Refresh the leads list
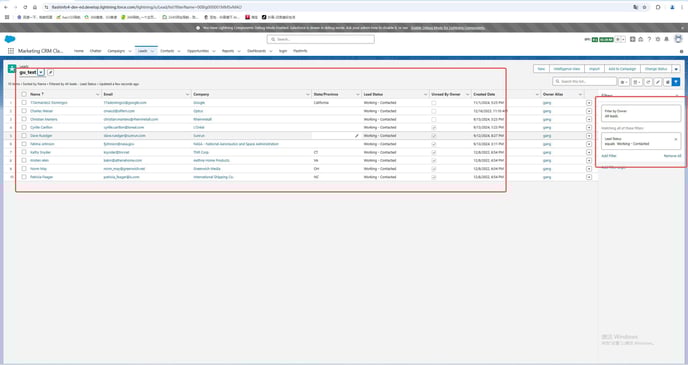This screenshot has height=365, width=688. tap(648, 82)
